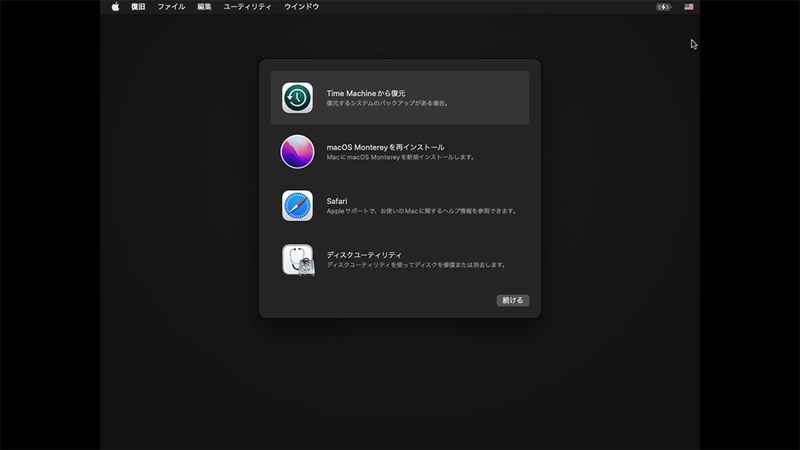
Task: Open the ウインドウ menu
Action: 302,7
